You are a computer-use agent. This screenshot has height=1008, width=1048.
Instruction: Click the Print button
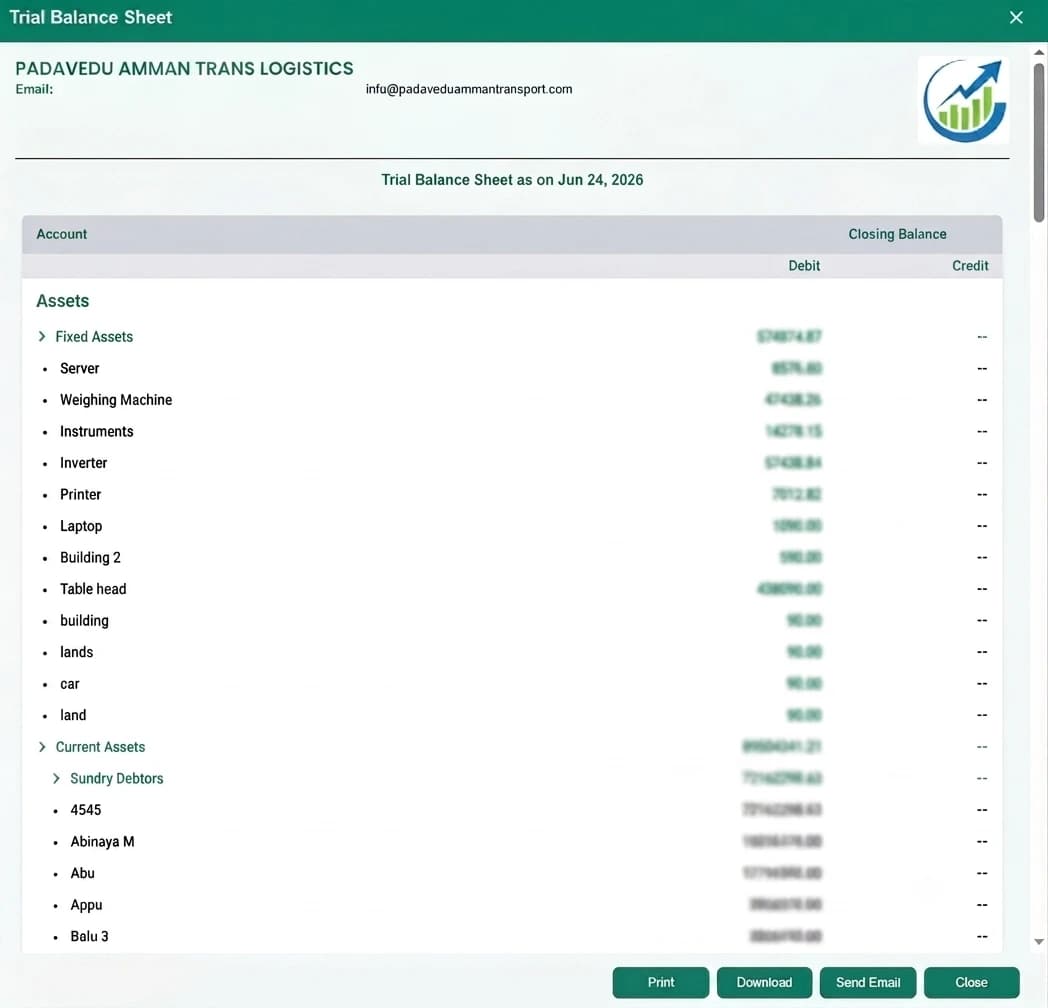(x=660, y=982)
